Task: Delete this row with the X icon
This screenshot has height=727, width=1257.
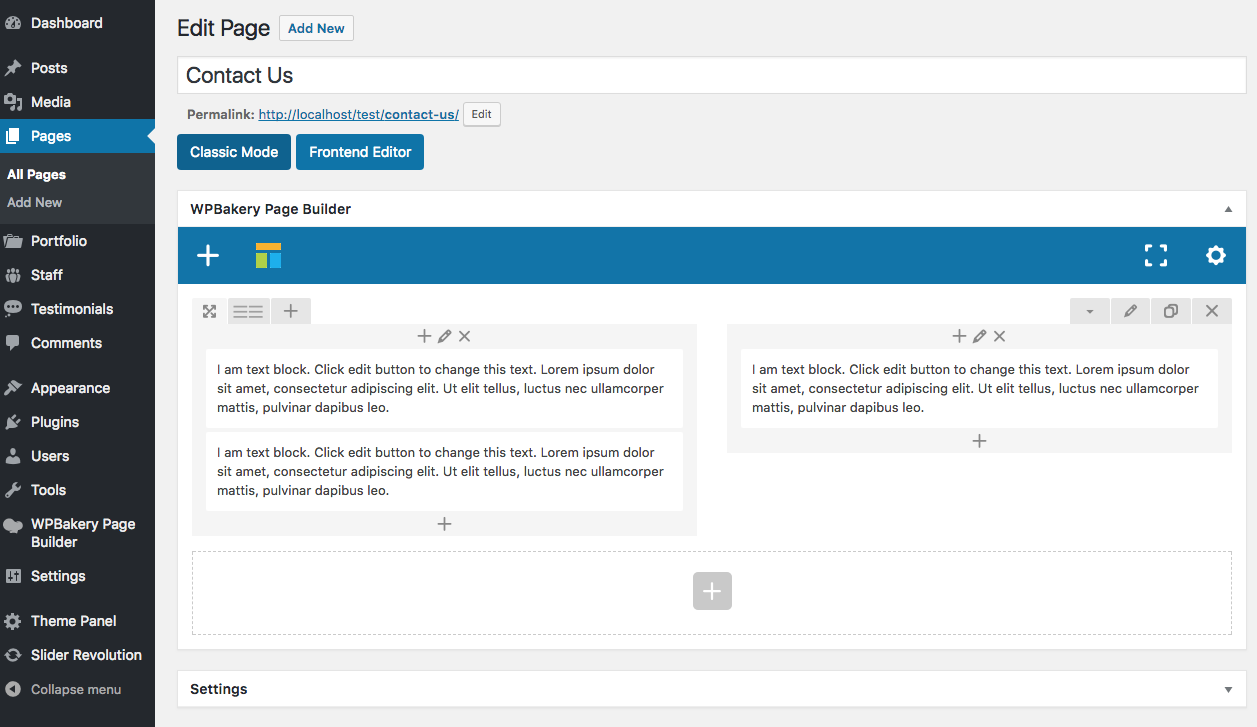Action: pyautogui.click(x=1212, y=311)
